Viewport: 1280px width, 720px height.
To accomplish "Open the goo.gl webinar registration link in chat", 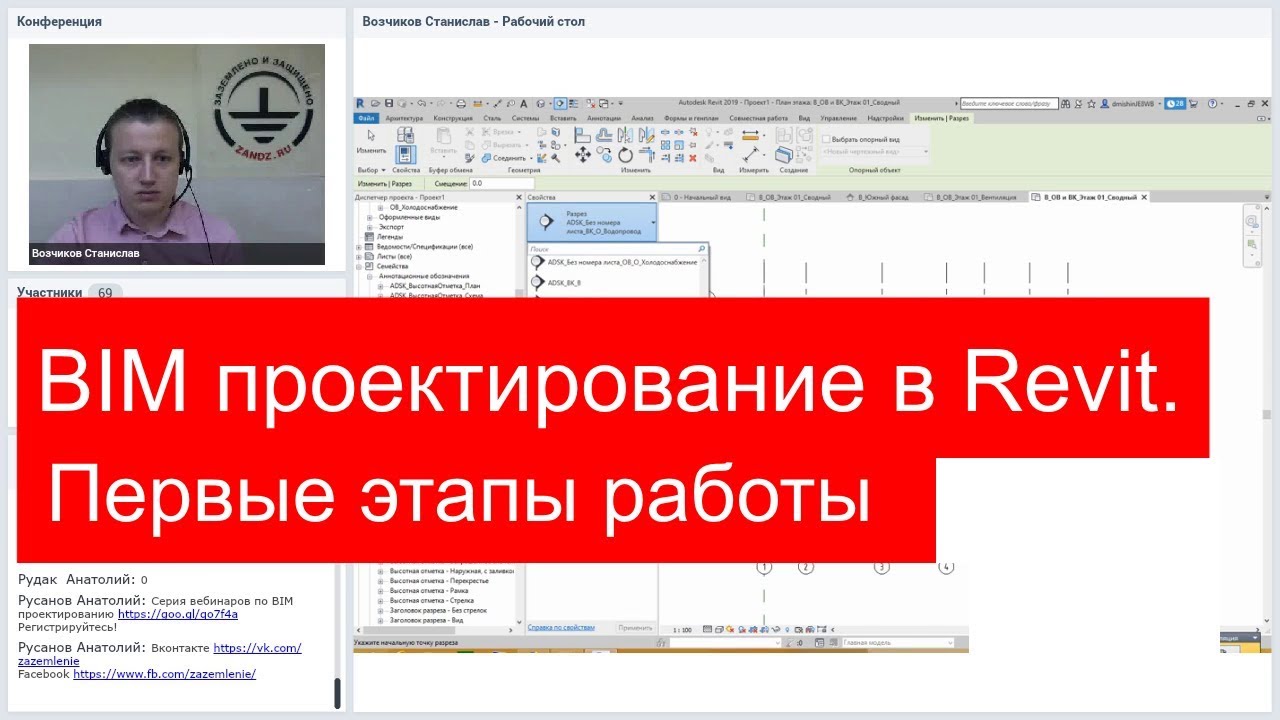I will click(x=178, y=614).
